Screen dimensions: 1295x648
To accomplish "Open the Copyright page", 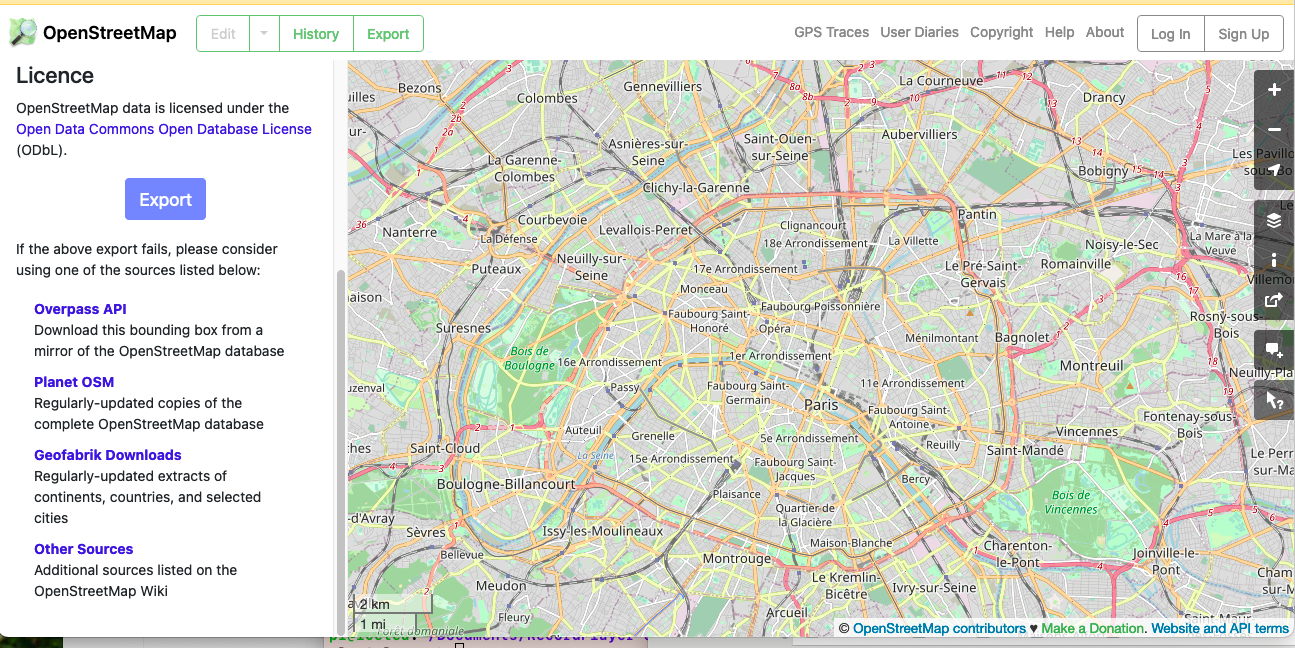I will (x=1001, y=32).
